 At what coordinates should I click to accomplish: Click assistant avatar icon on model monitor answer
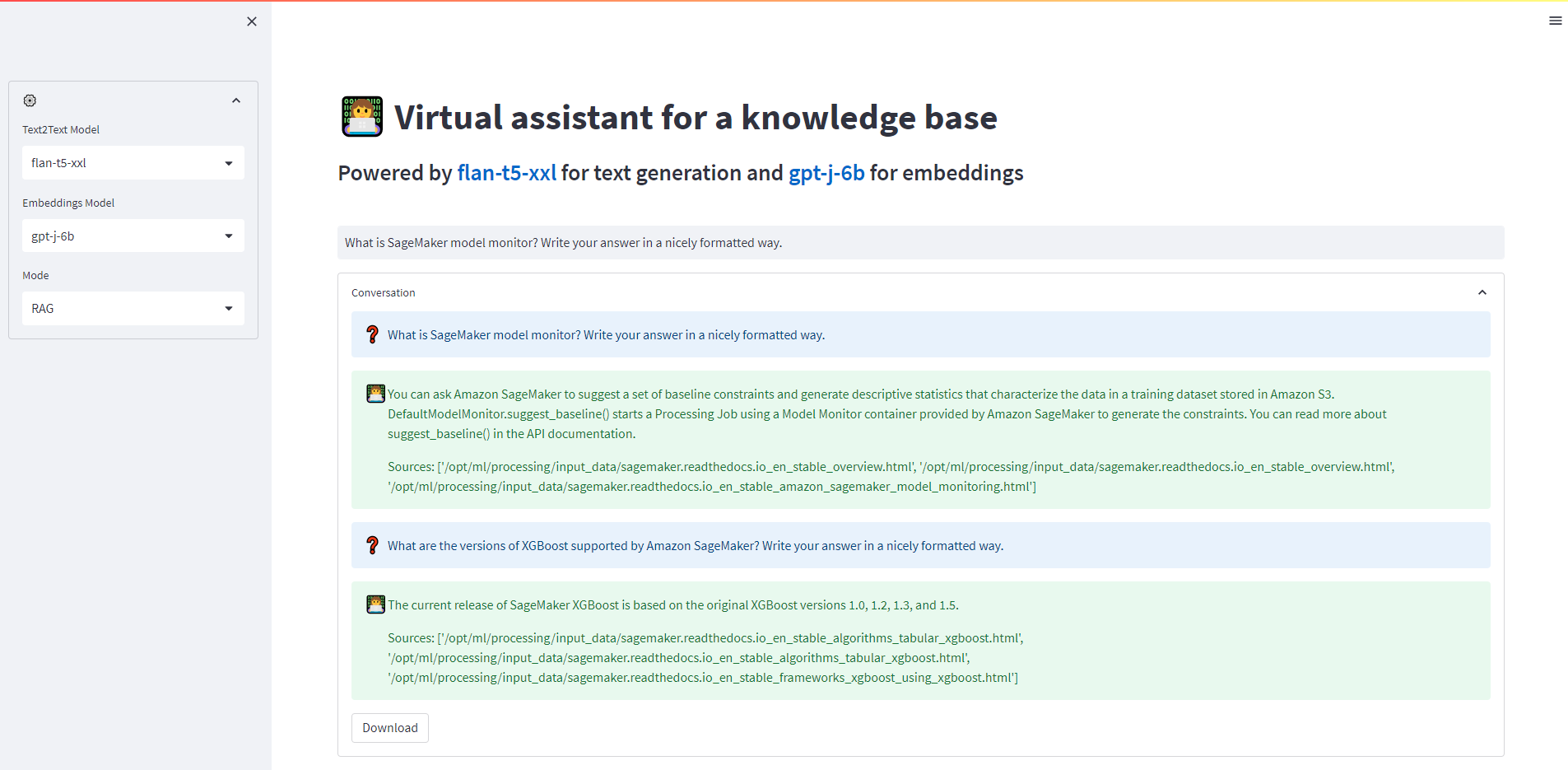(375, 394)
